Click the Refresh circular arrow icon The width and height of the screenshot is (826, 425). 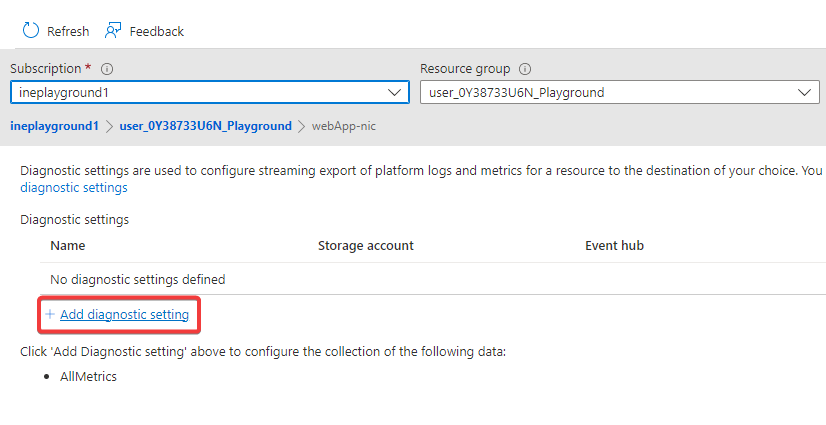(31, 31)
